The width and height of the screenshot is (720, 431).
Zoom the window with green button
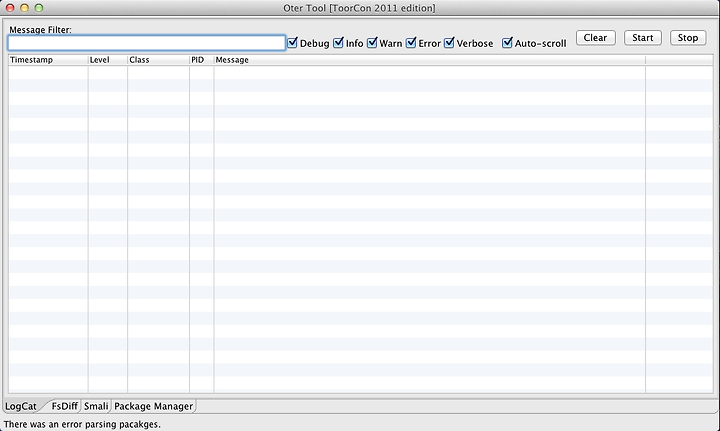pos(39,8)
